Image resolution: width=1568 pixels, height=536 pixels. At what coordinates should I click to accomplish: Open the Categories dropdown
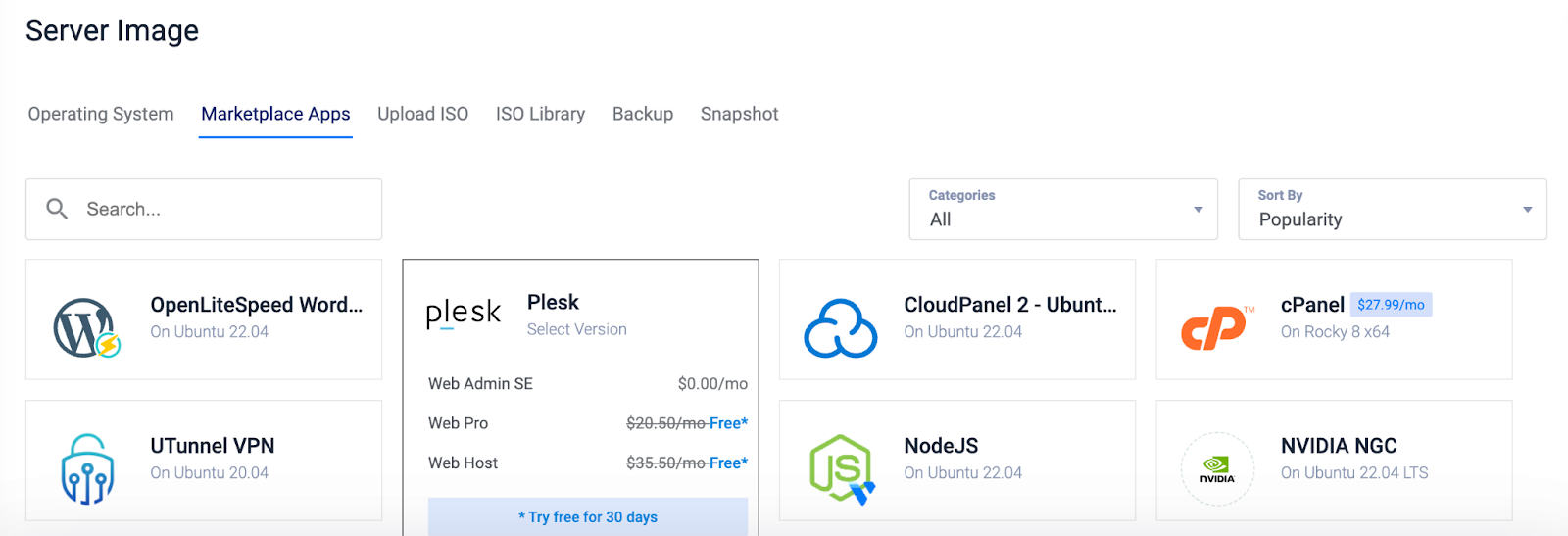click(1063, 209)
